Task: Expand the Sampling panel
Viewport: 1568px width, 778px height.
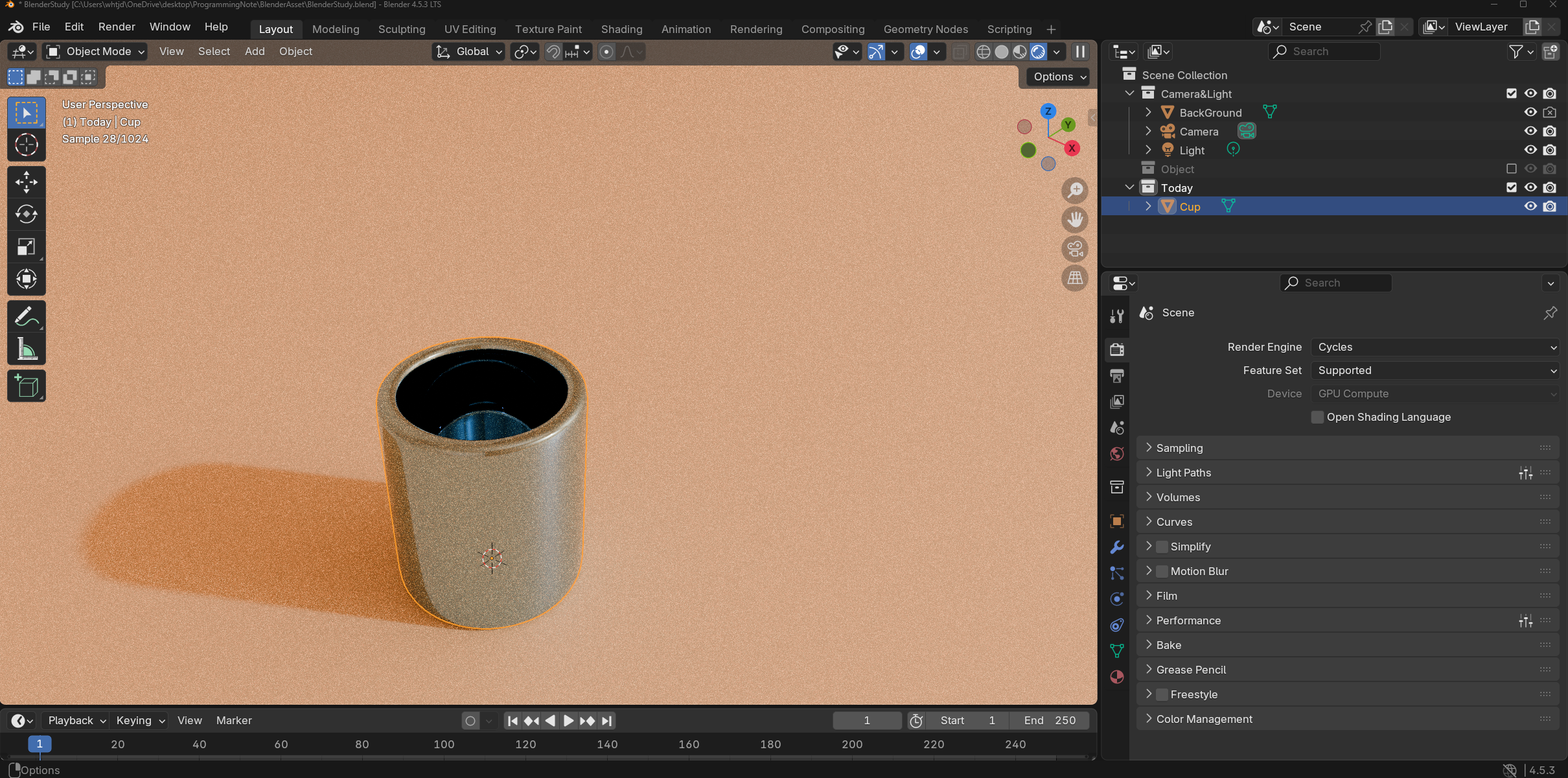Action: [1179, 448]
